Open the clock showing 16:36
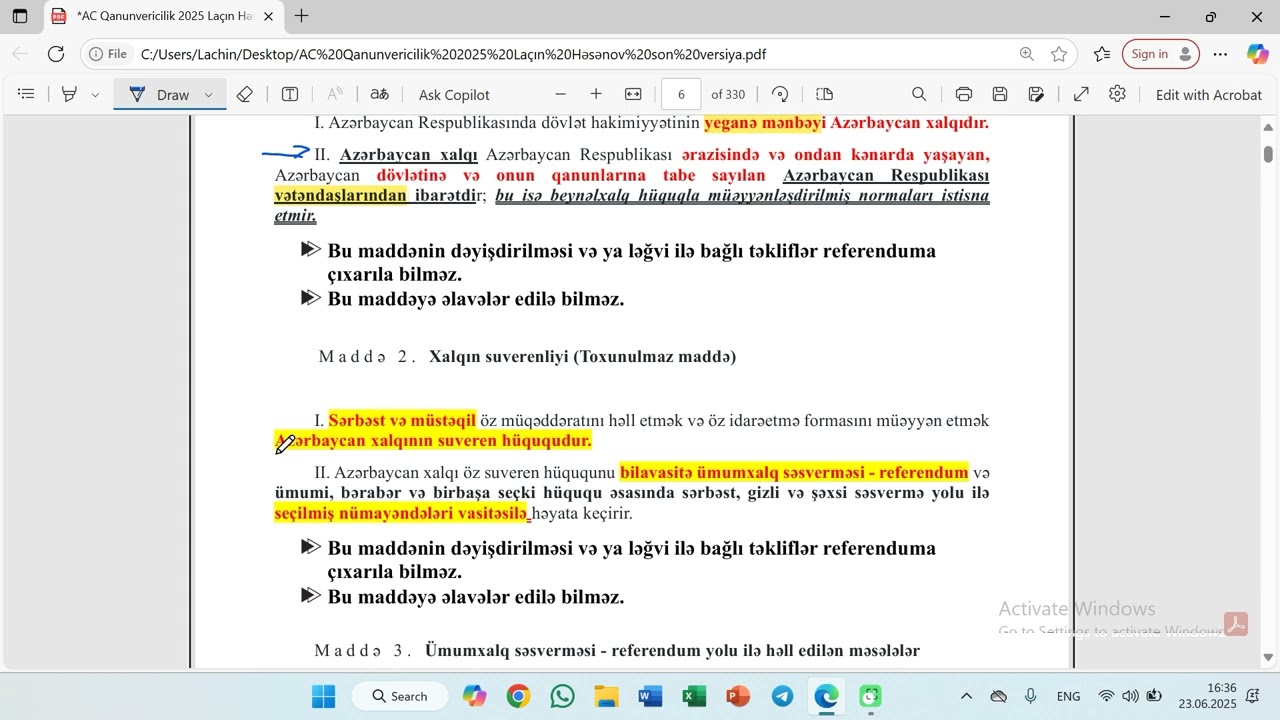The image size is (1280, 720). (x=1207, y=696)
